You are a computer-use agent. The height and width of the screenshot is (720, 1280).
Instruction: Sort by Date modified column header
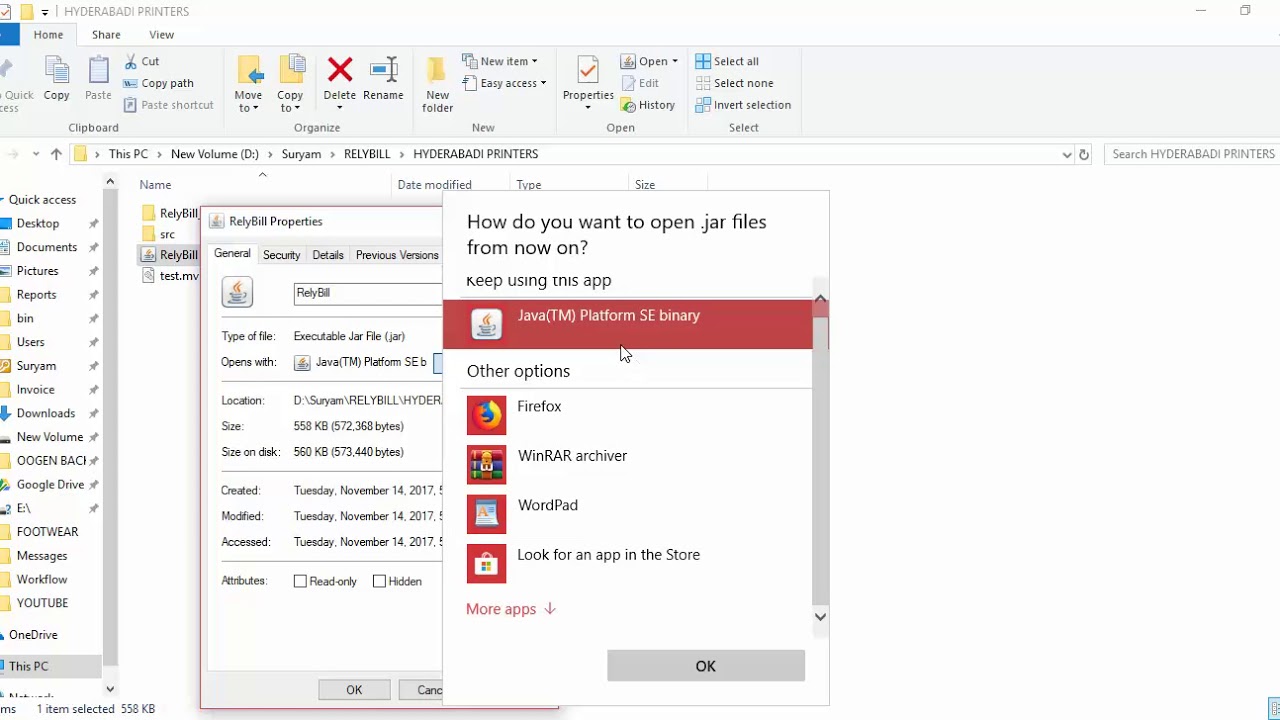[434, 185]
